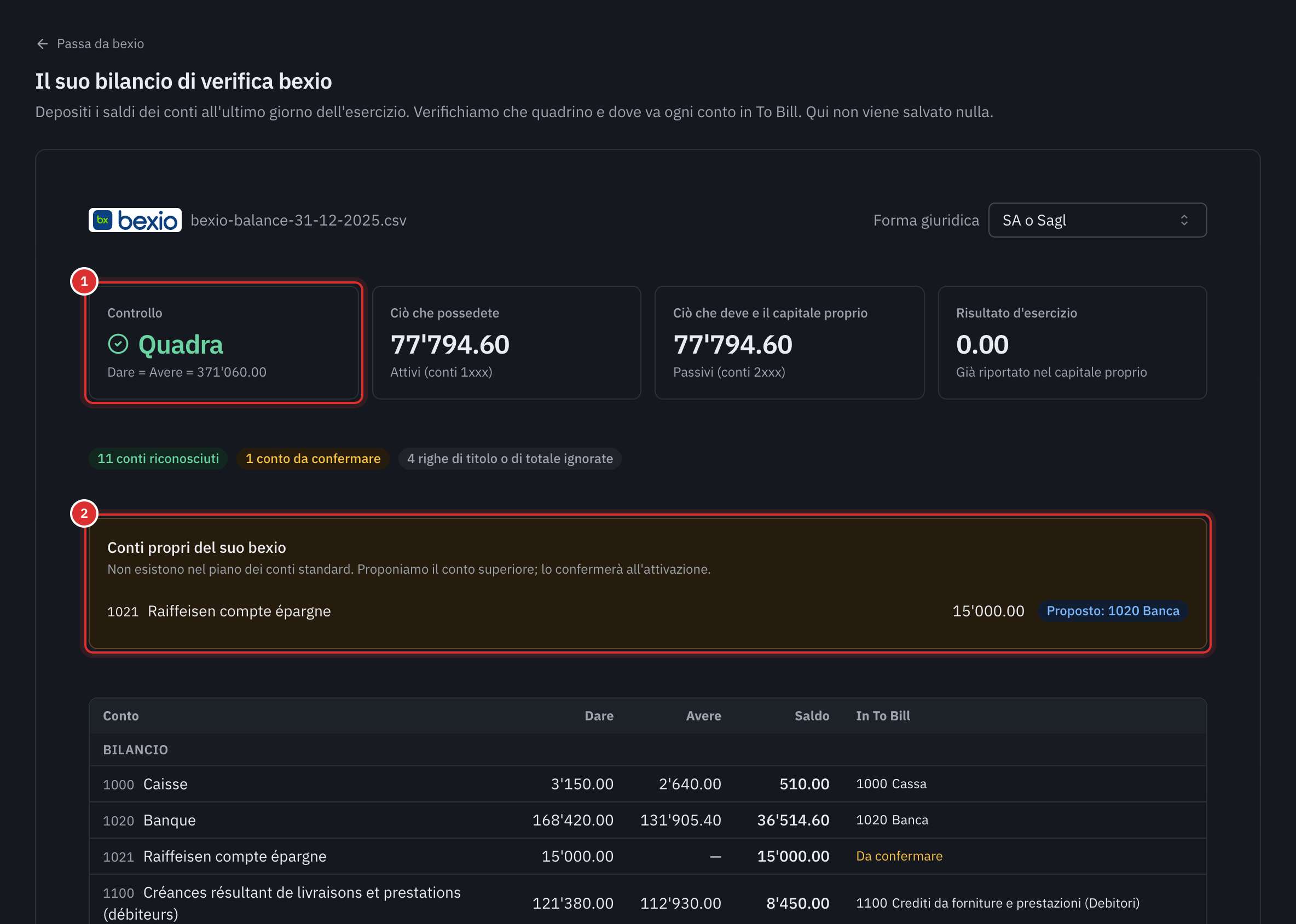Click the 11 conti riconosciuti badge
Image resolution: width=1296 pixels, height=924 pixels.
point(158,459)
